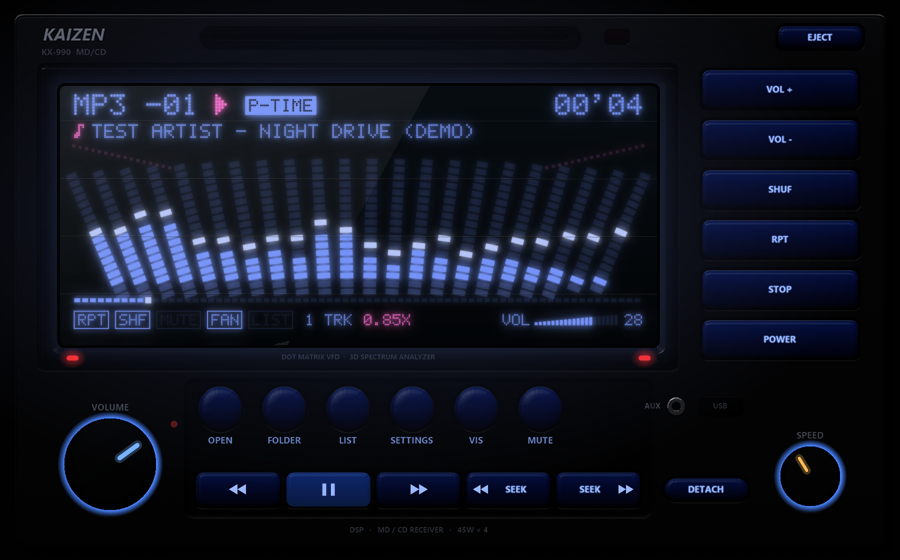Click the volume value 28
Viewport: 900px width, 560px height.
coord(633,320)
